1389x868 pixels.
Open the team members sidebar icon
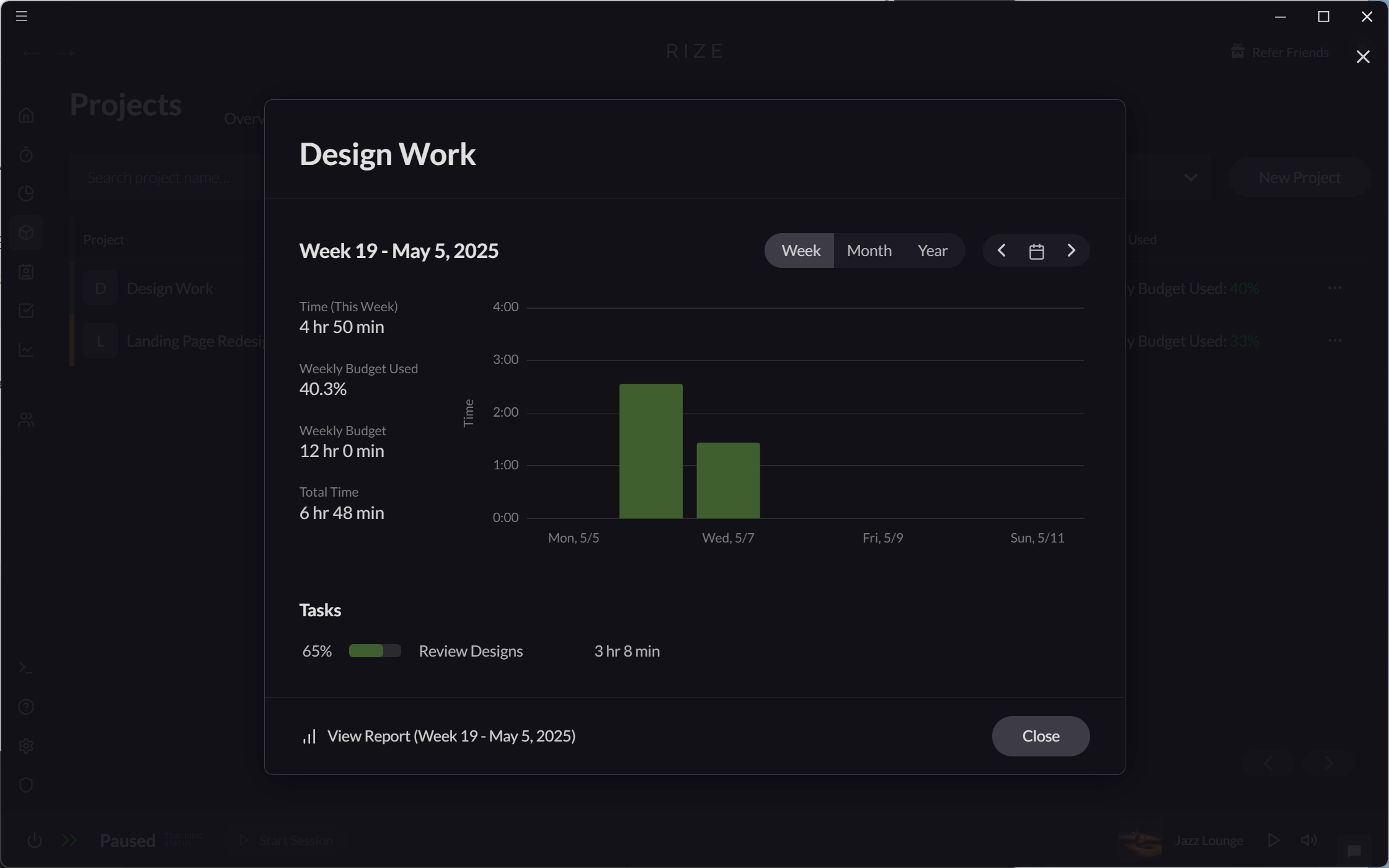26,419
